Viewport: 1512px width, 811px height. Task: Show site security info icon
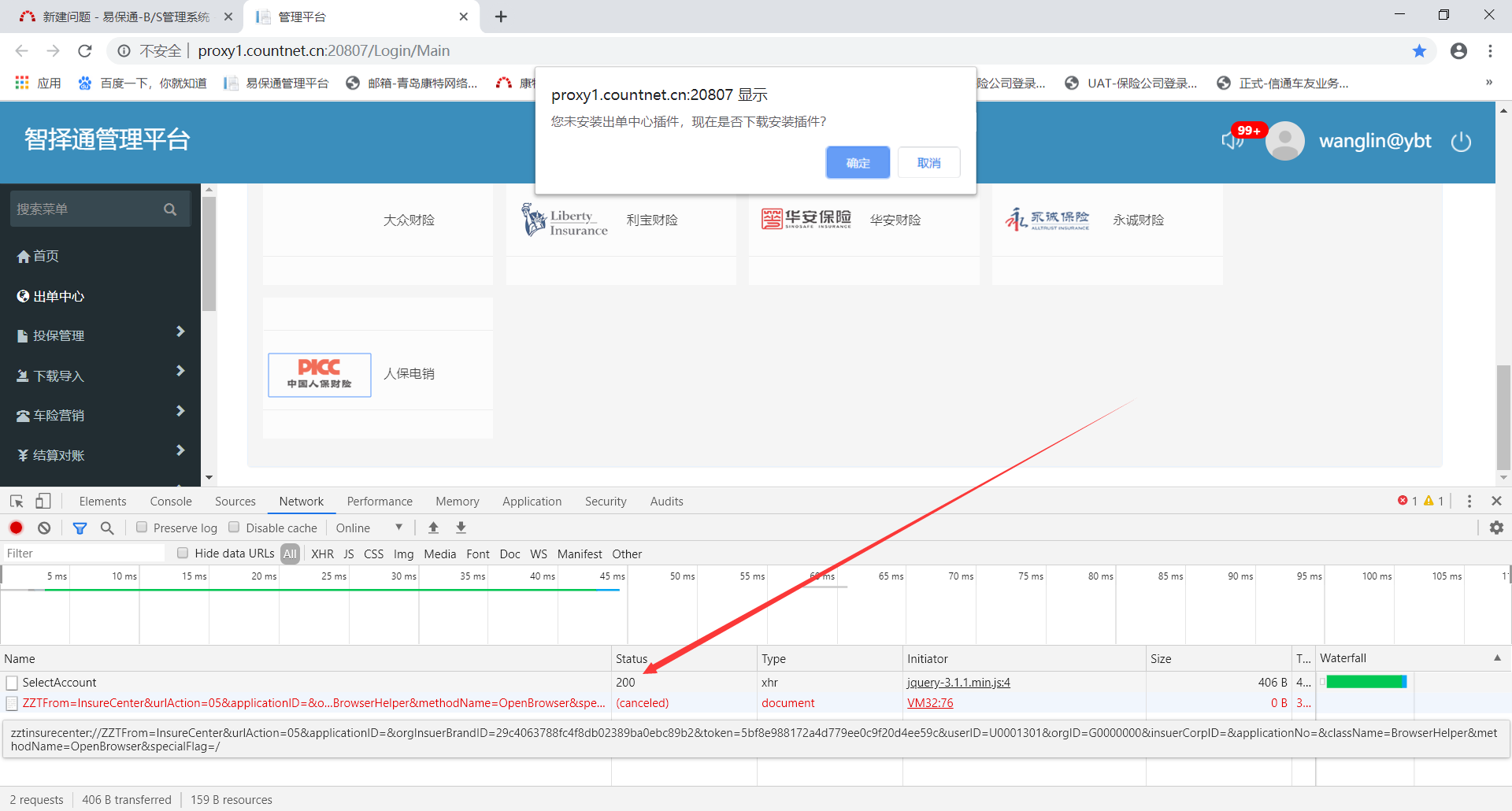pos(124,51)
